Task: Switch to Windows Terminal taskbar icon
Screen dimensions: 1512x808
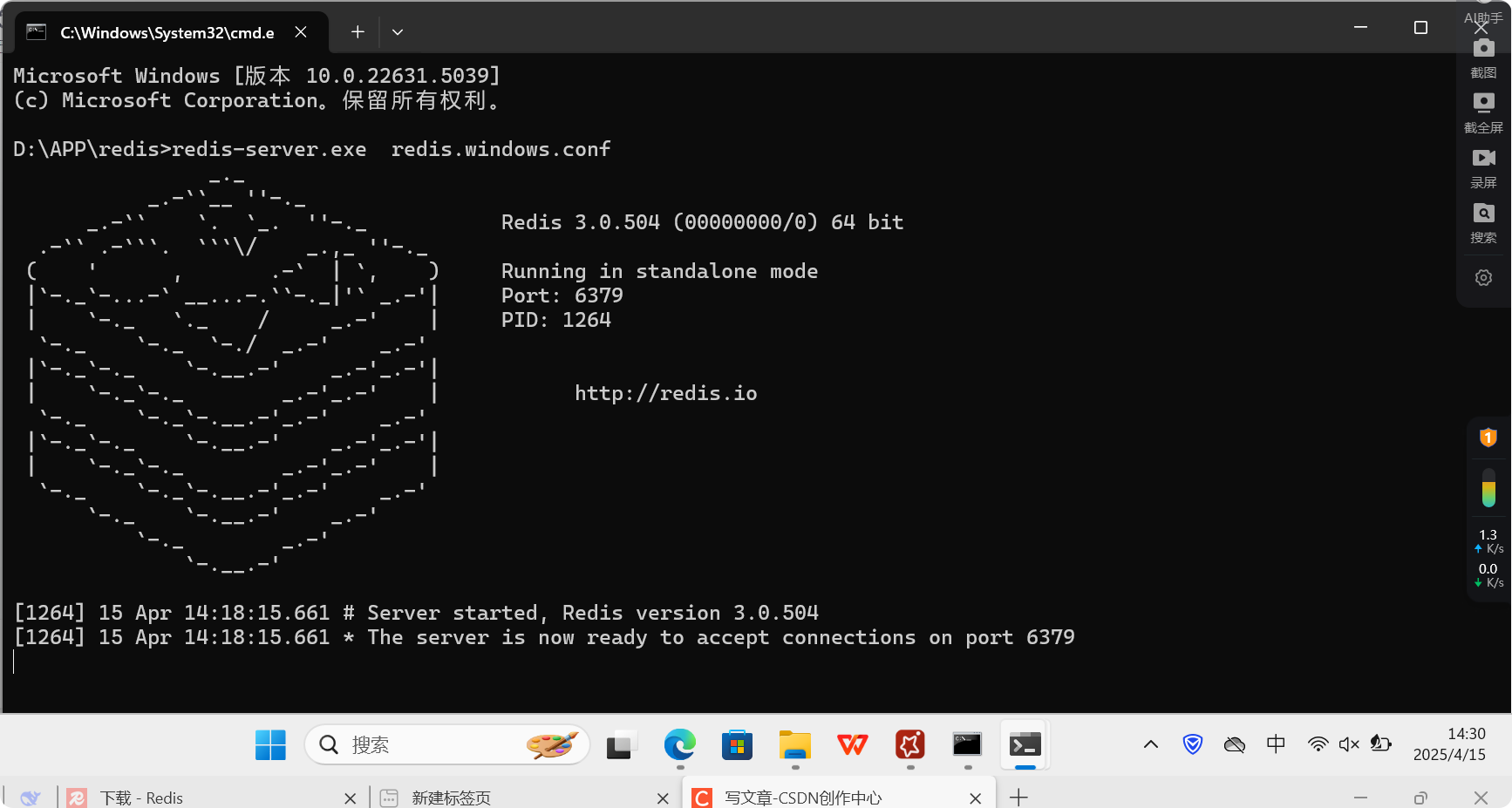Action: (1025, 745)
